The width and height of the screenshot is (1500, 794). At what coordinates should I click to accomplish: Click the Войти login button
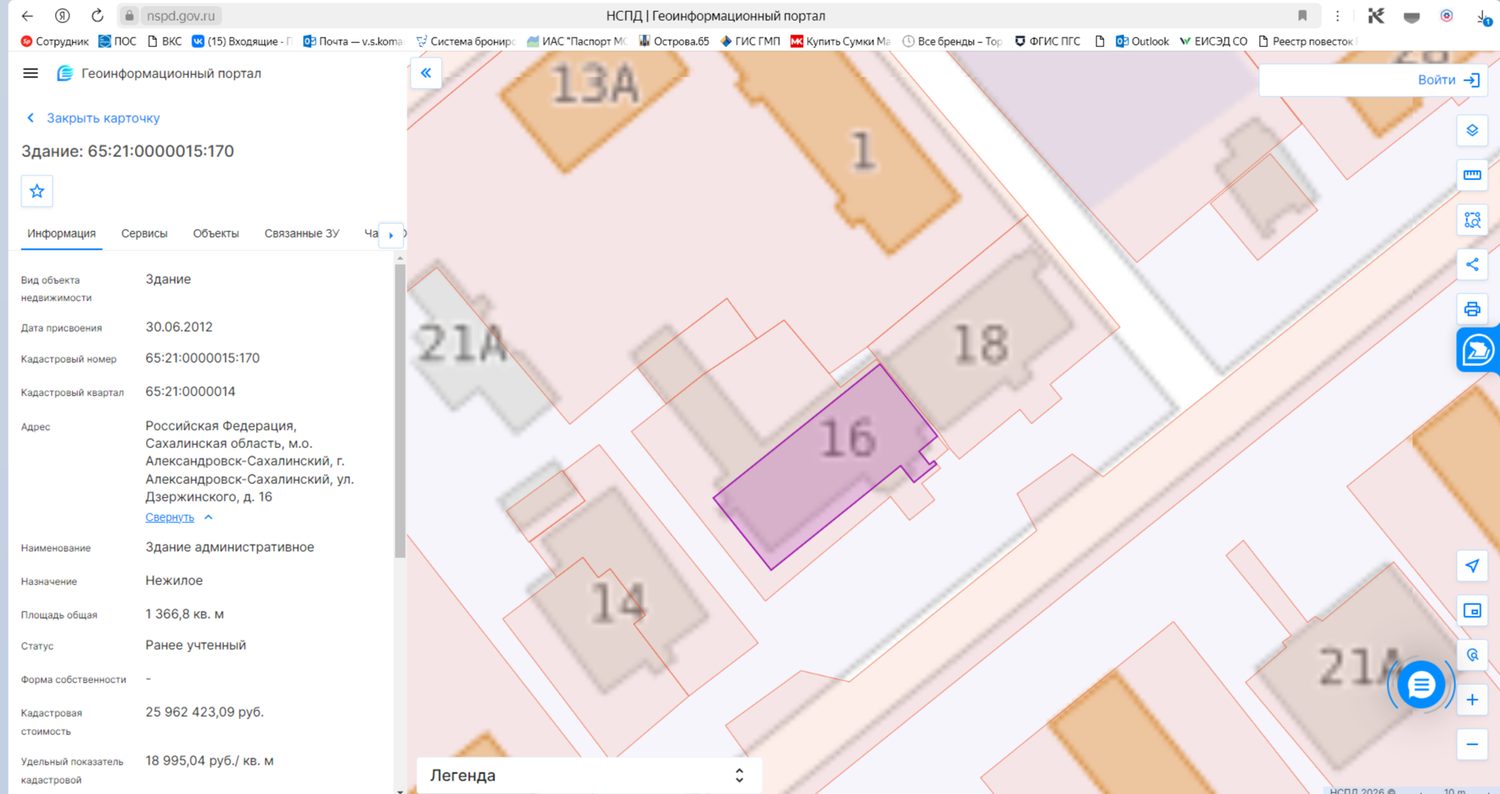tap(1448, 80)
